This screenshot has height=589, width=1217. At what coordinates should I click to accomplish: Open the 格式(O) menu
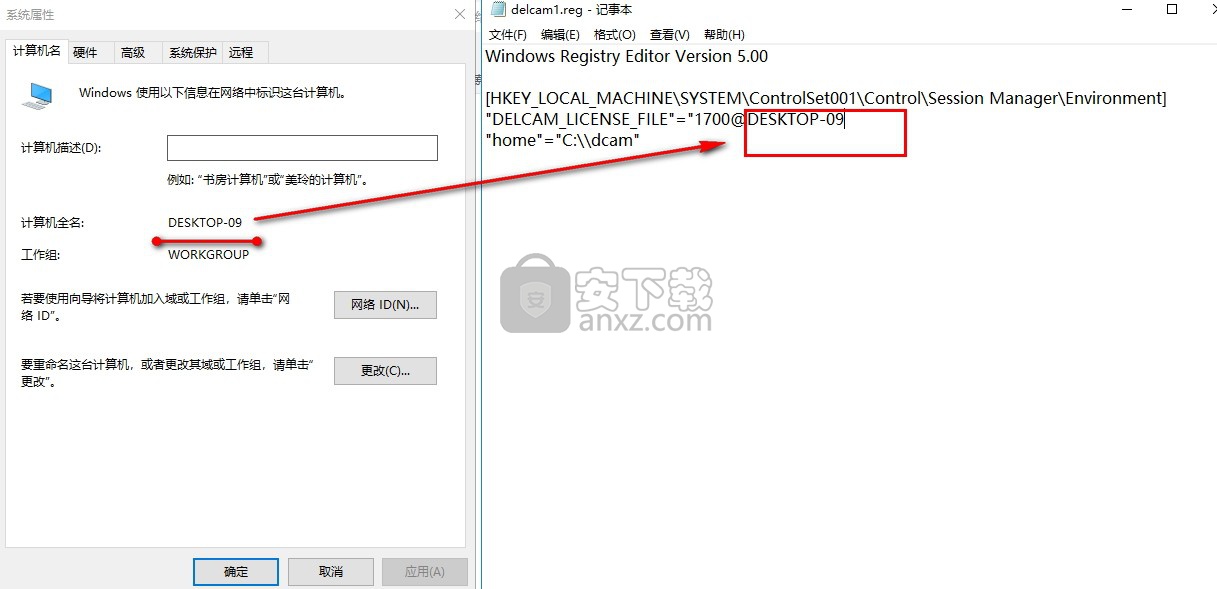tap(614, 35)
